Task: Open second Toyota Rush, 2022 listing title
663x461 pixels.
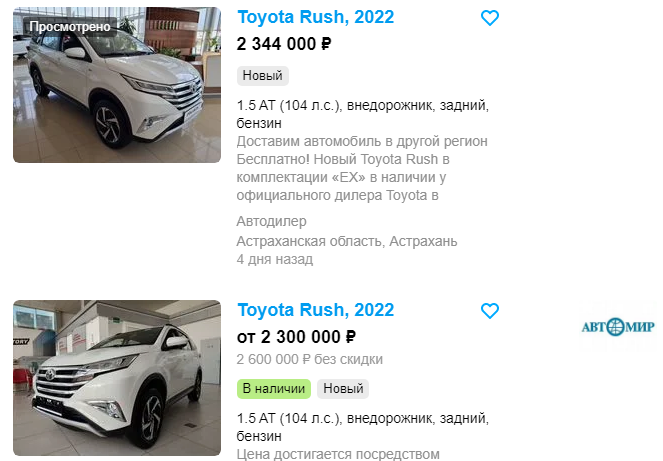Action: [315, 310]
